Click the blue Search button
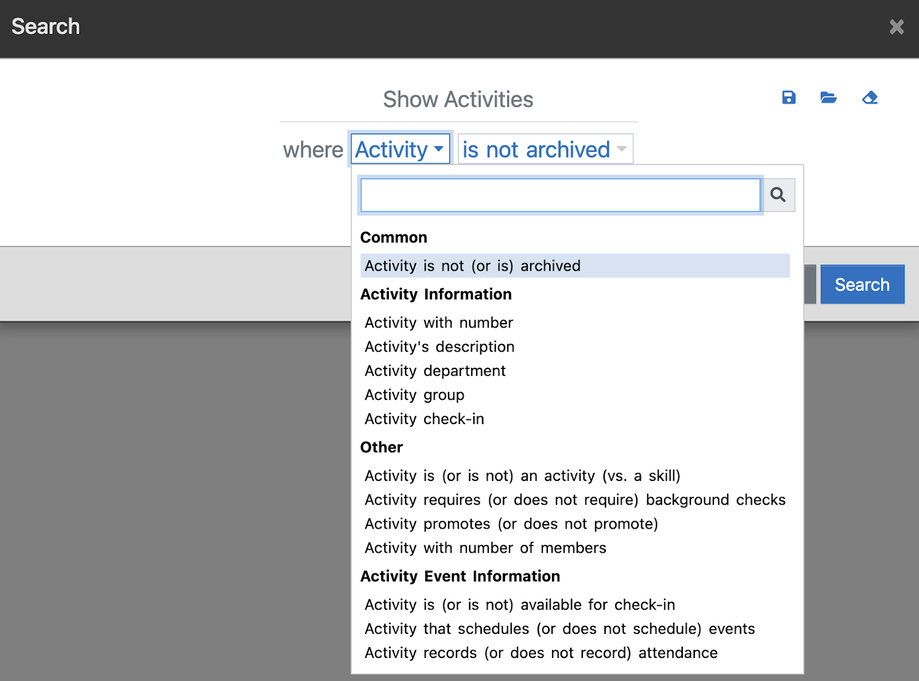 coord(862,284)
